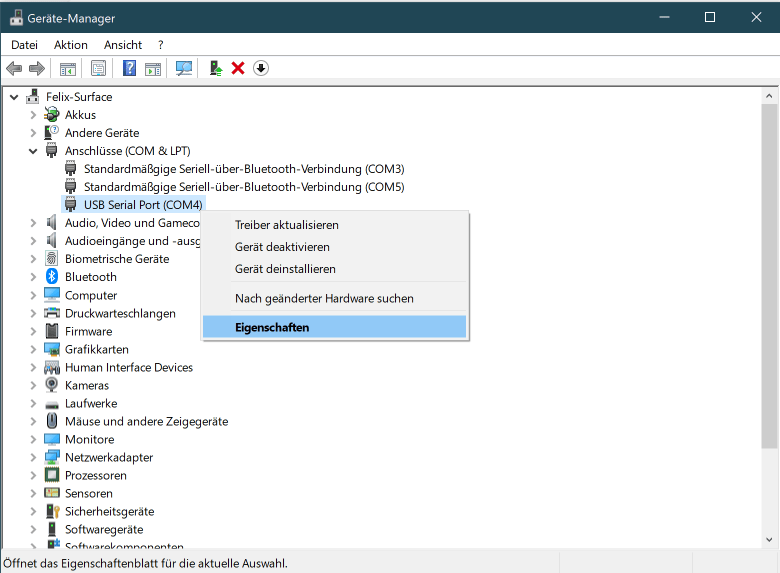The width and height of the screenshot is (780, 573).
Task: Collapse the Felix-Surface root node
Action: point(14,97)
